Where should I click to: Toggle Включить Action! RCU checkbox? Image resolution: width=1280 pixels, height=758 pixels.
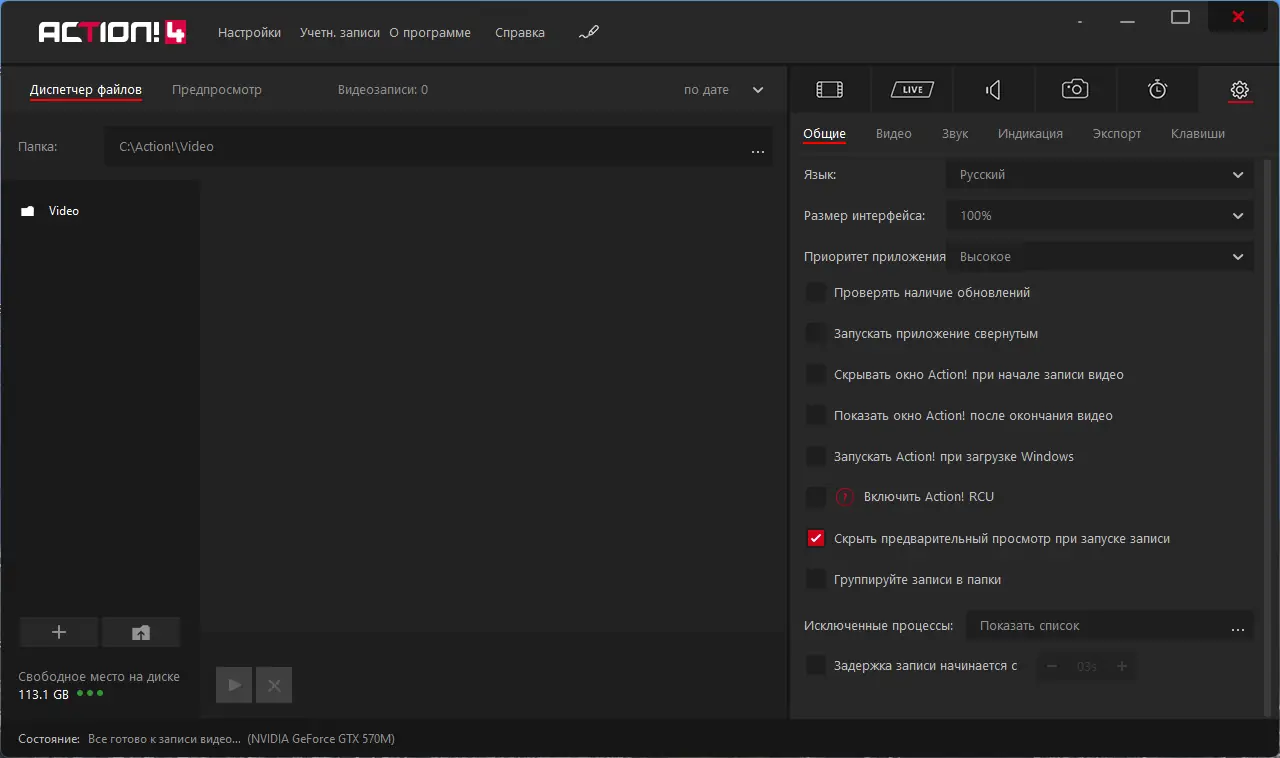pos(816,497)
